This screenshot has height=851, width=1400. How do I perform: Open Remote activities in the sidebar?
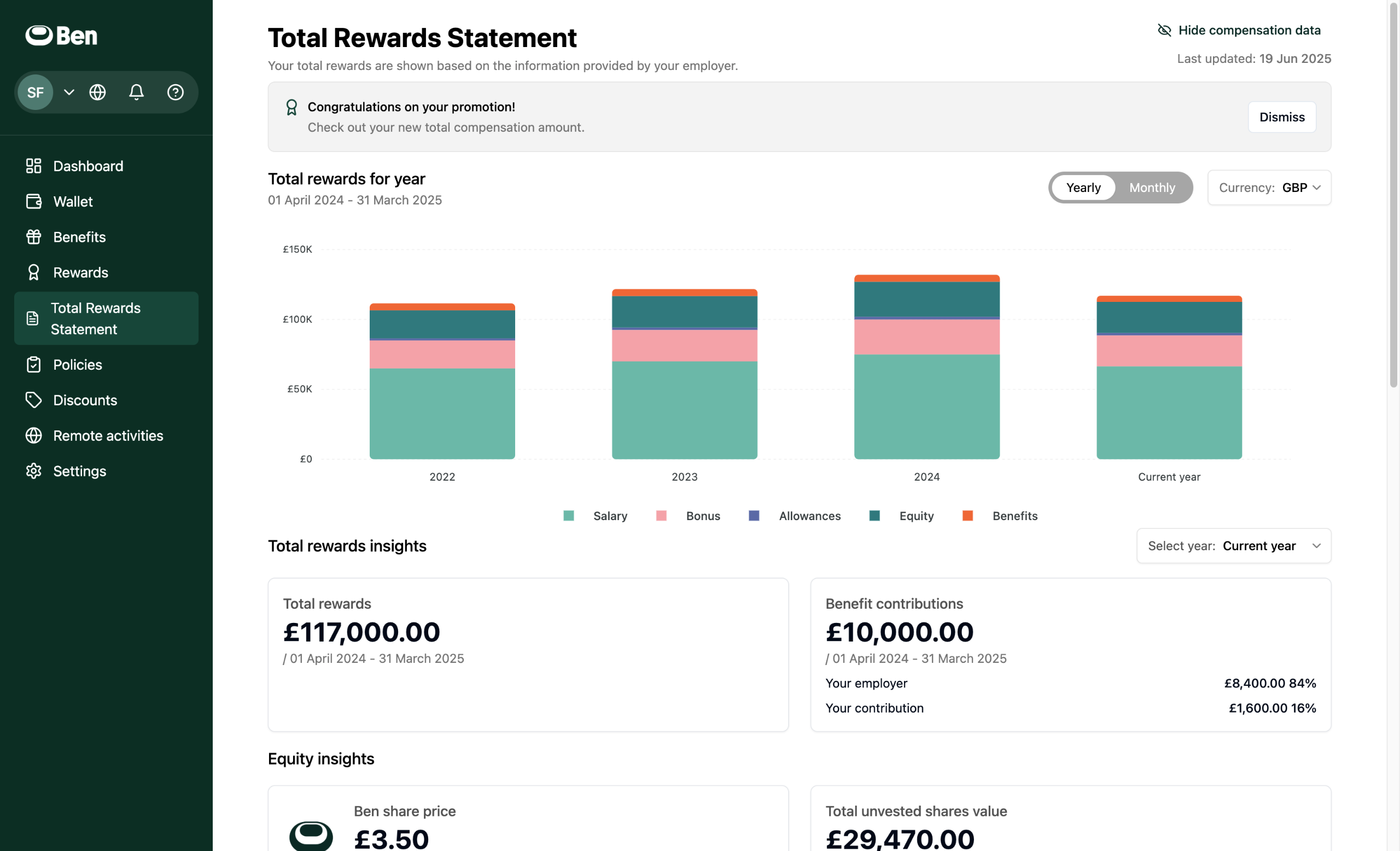(x=108, y=436)
